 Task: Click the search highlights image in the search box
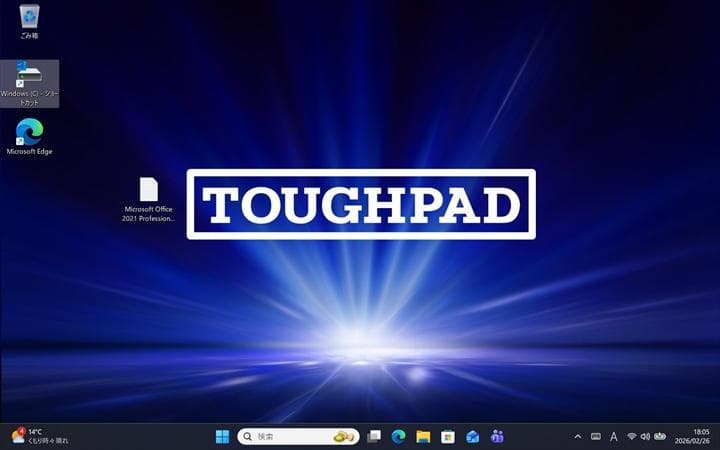tap(344, 436)
